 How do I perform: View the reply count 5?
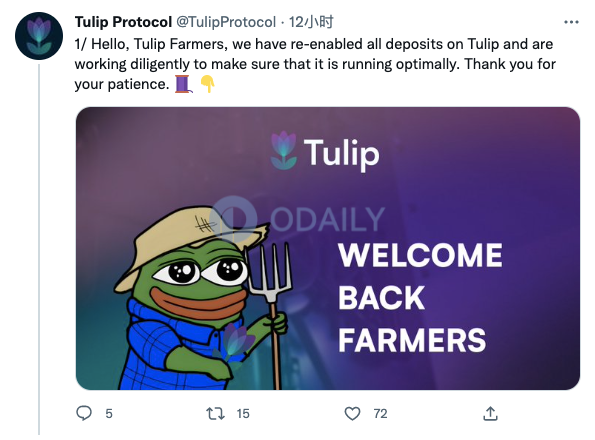[109, 413]
